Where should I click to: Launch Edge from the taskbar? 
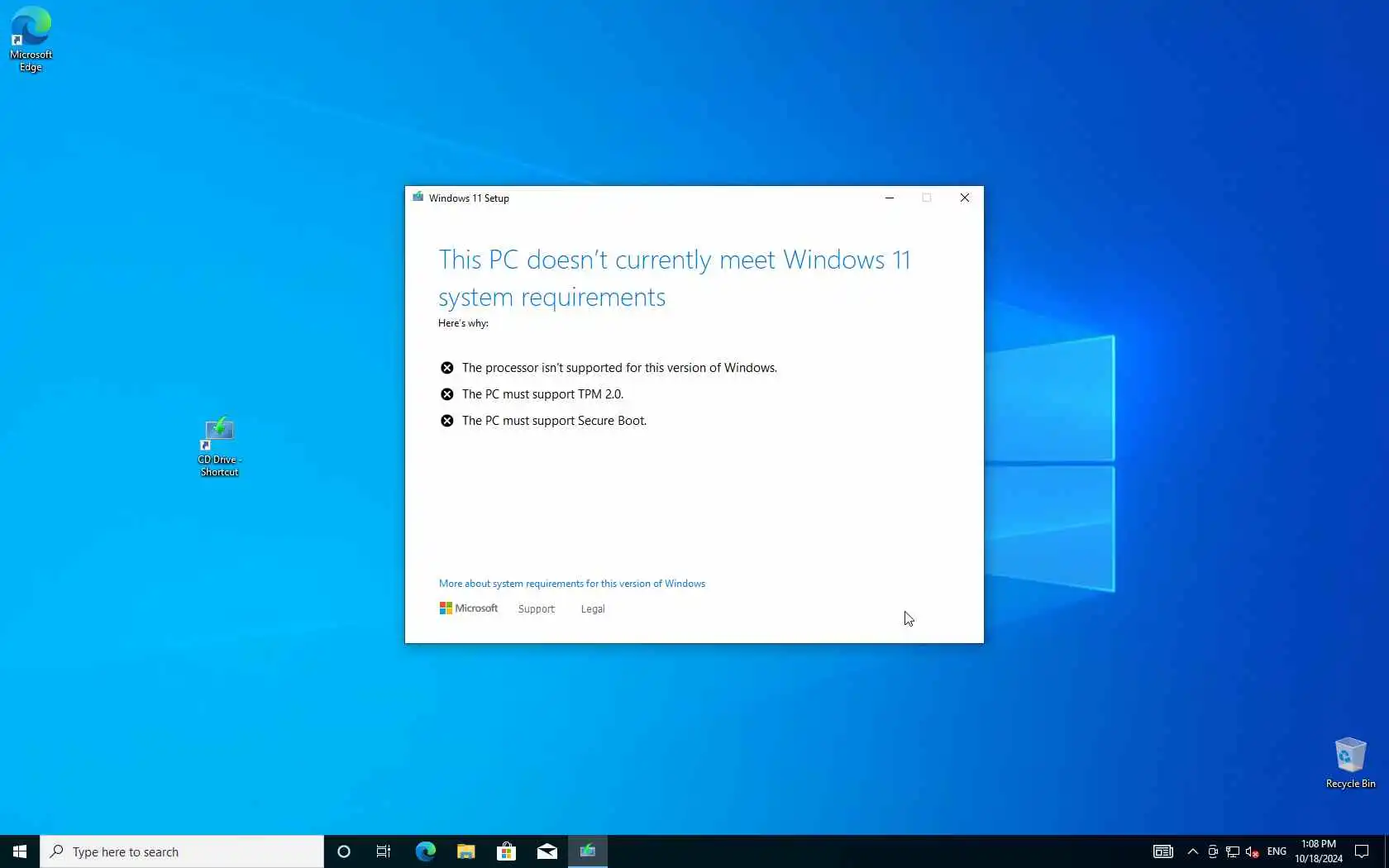click(x=425, y=851)
